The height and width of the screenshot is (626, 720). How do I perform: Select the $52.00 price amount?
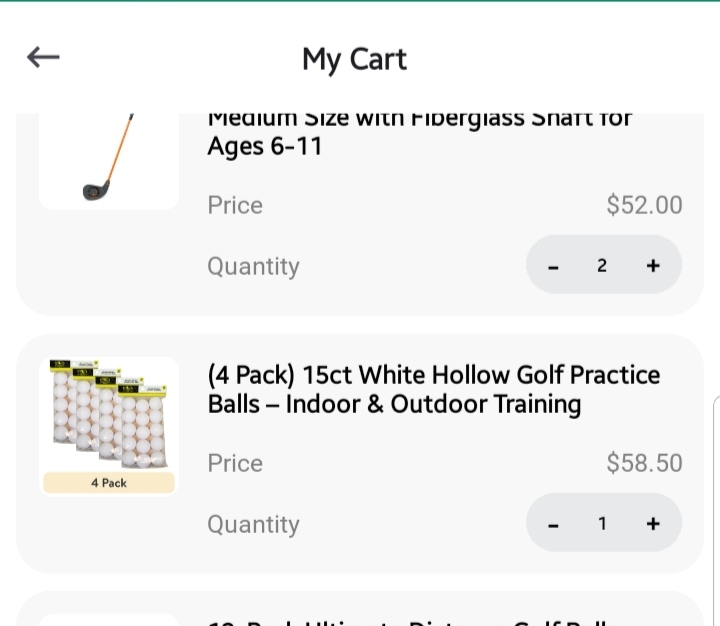[644, 205]
